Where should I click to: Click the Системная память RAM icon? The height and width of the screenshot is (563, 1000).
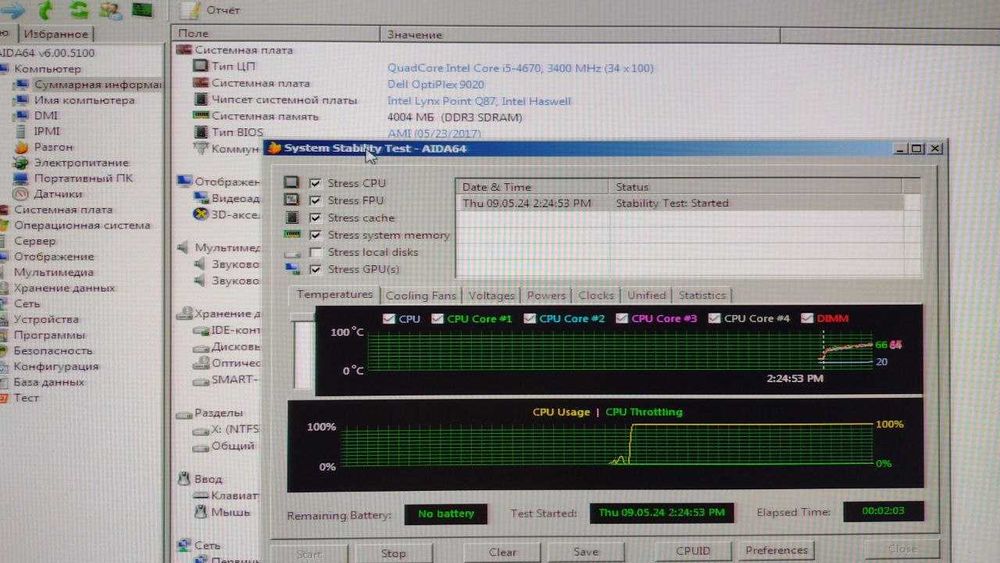201,115
